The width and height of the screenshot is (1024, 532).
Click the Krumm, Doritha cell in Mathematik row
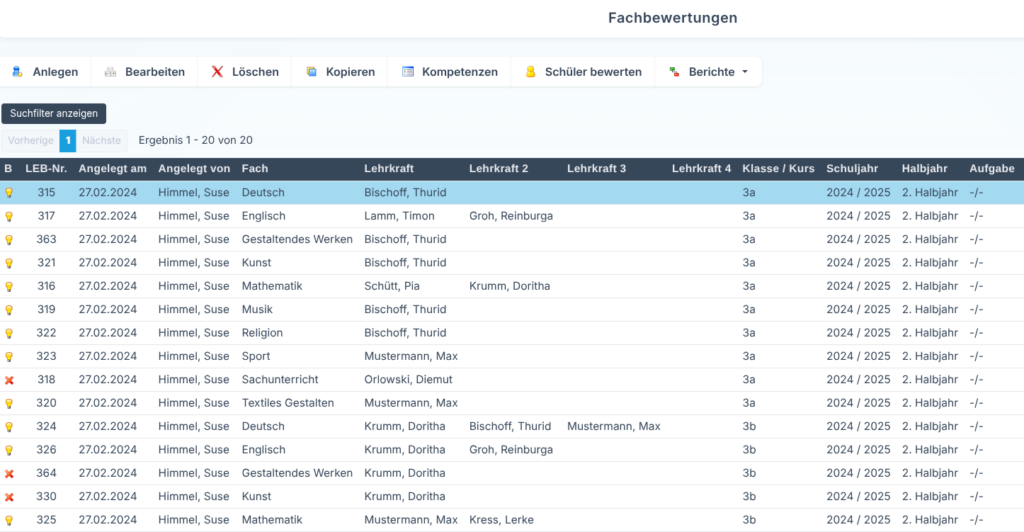pos(509,287)
